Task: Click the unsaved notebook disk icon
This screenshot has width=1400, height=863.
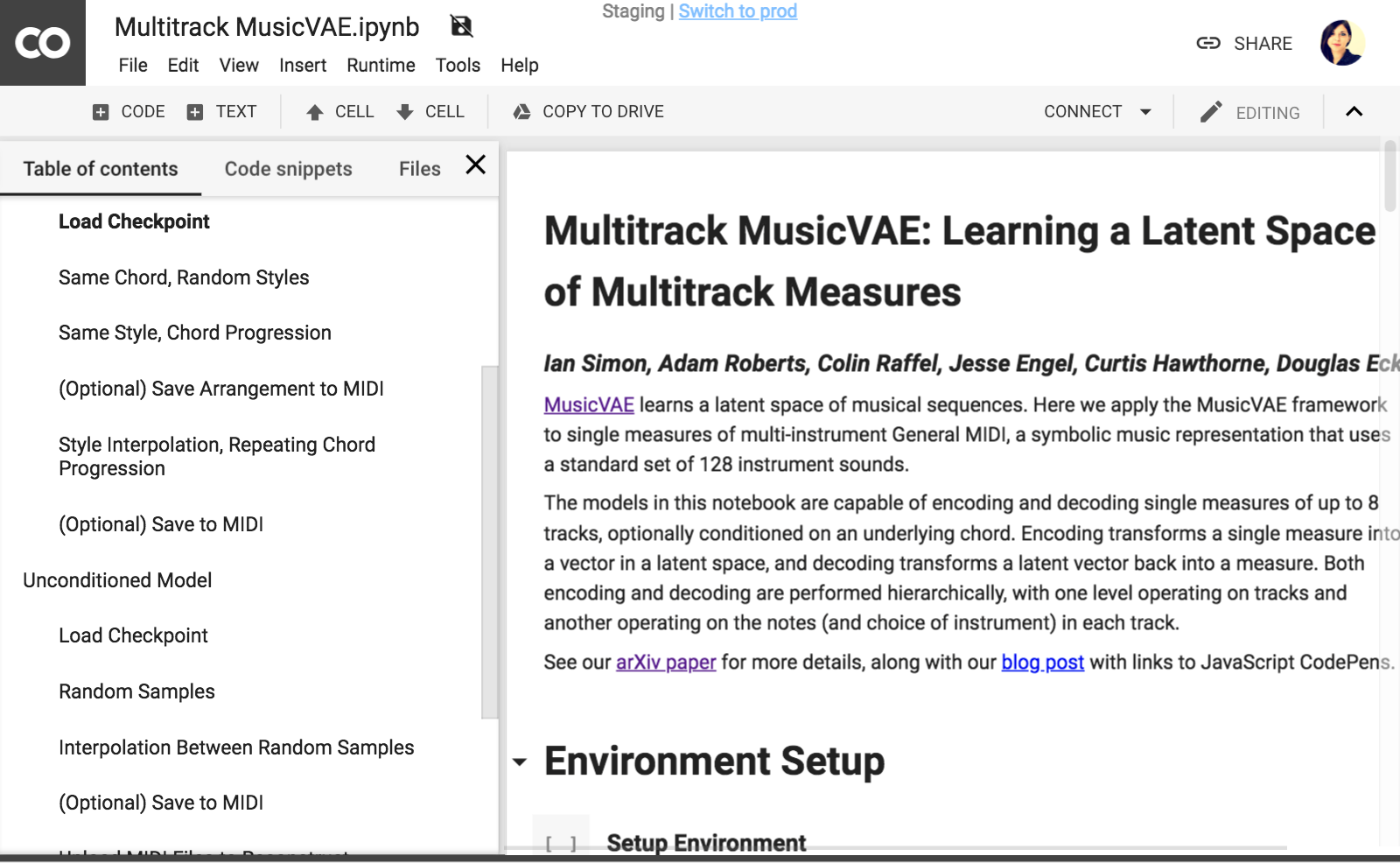Action: pos(461,26)
